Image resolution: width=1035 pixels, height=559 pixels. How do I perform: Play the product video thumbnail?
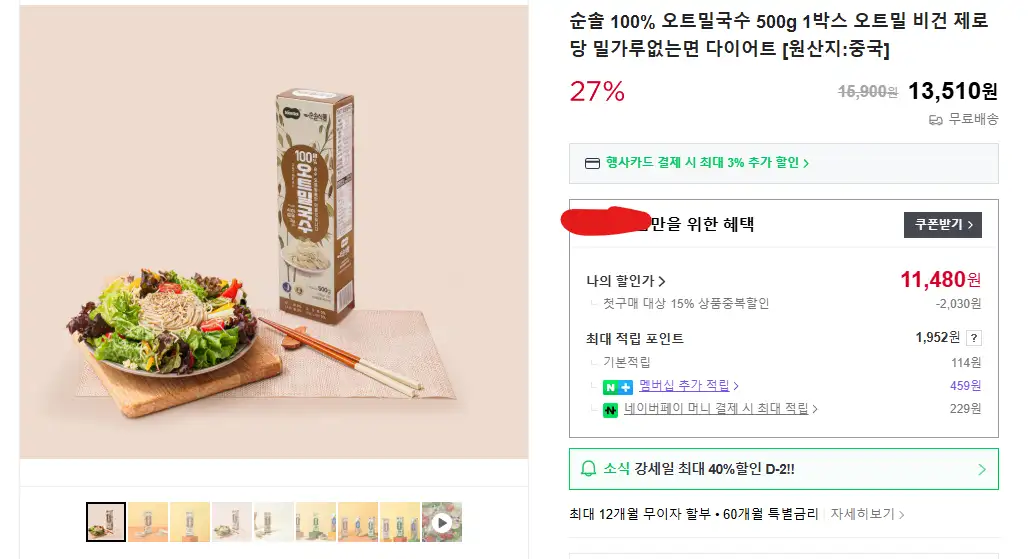(442, 522)
